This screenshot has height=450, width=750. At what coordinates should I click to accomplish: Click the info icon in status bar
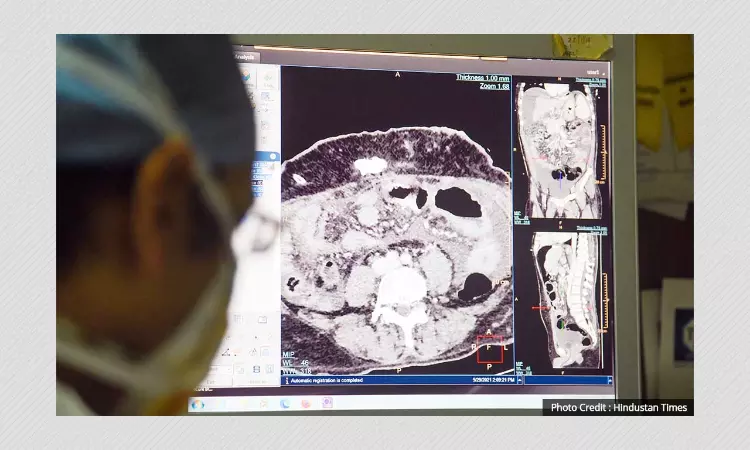287,381
